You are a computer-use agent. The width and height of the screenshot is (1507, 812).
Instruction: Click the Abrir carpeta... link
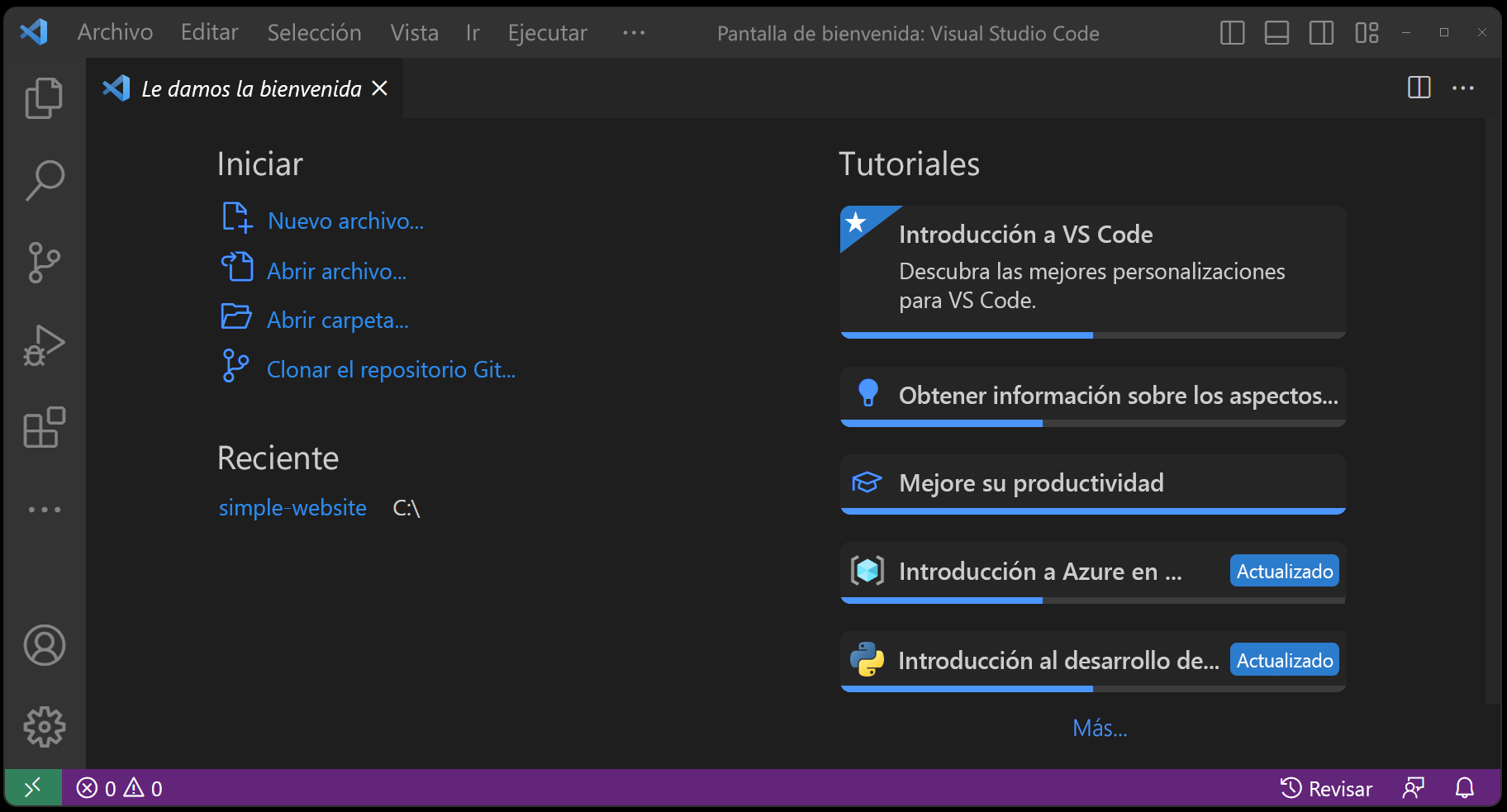[338, 320]
